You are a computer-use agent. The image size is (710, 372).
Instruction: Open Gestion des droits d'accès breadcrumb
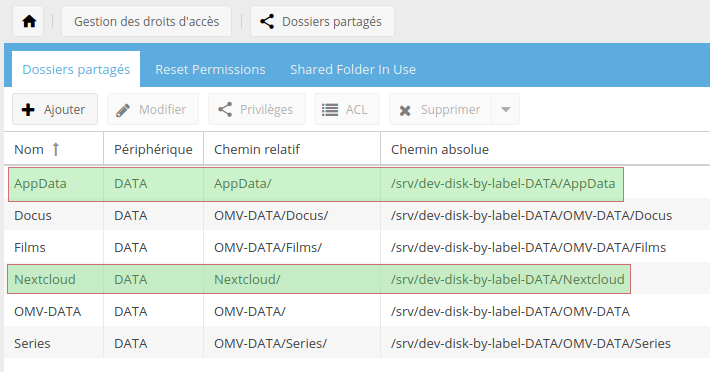(x=146, y=21)
